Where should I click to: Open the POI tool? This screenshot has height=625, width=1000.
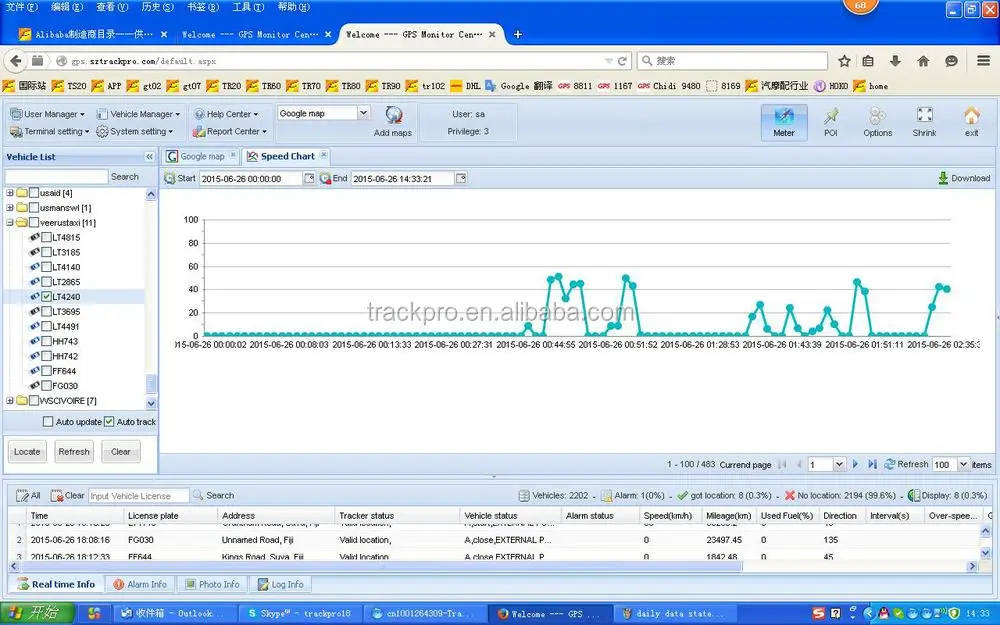click(830, 120)
